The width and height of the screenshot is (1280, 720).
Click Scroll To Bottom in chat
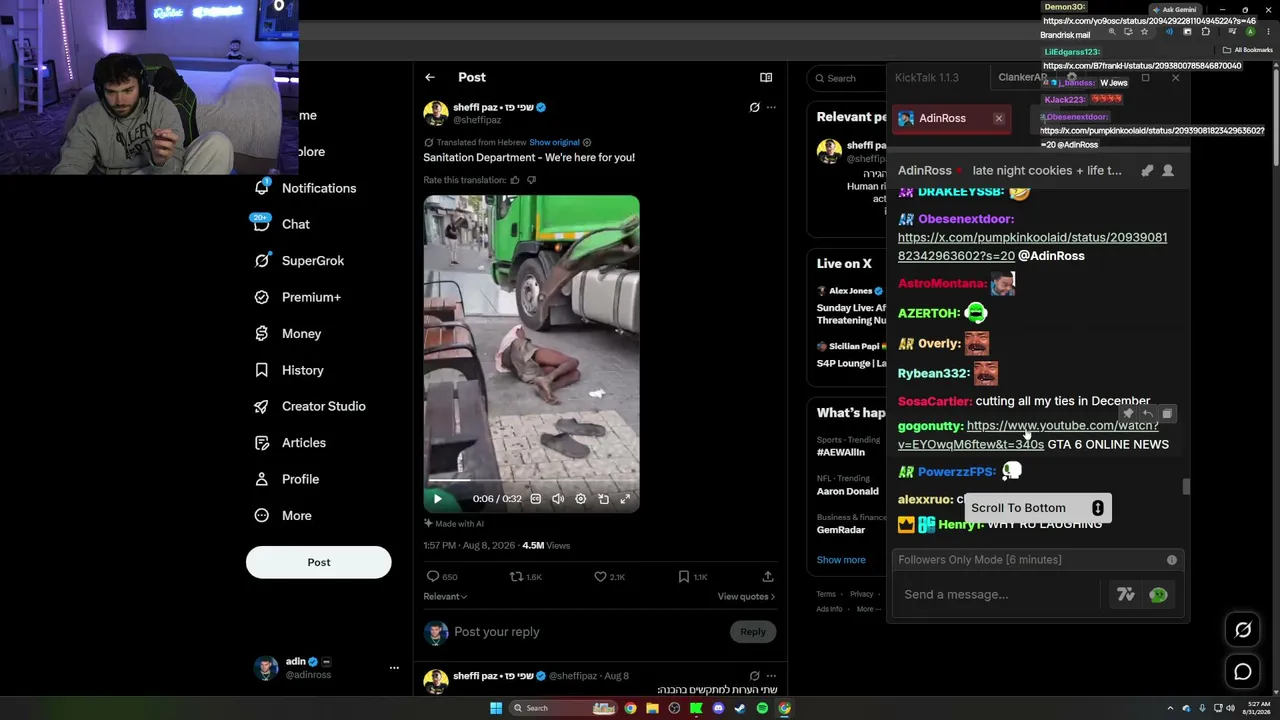click(1038, 508)
